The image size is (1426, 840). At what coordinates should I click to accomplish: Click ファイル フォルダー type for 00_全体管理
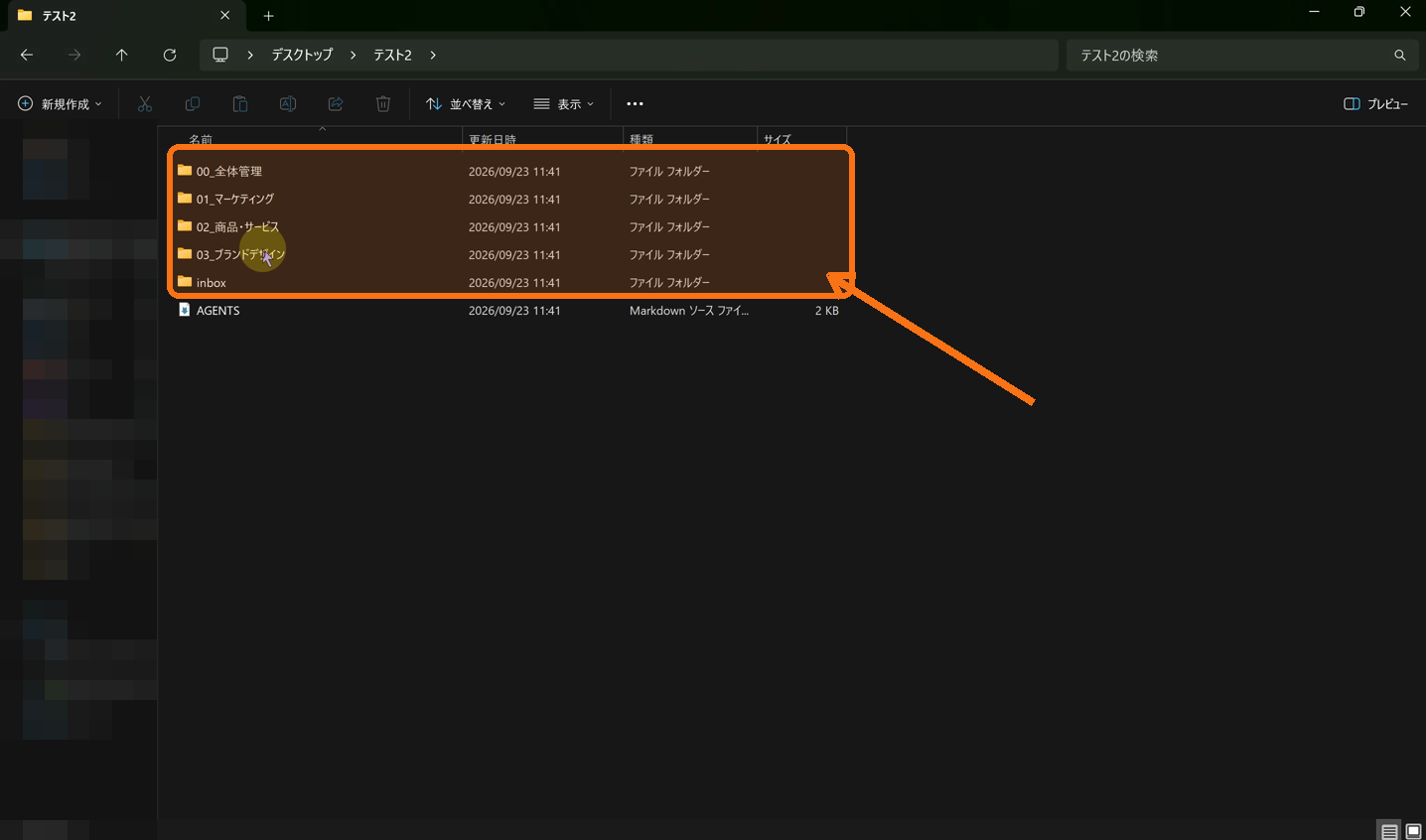(669, 171)
